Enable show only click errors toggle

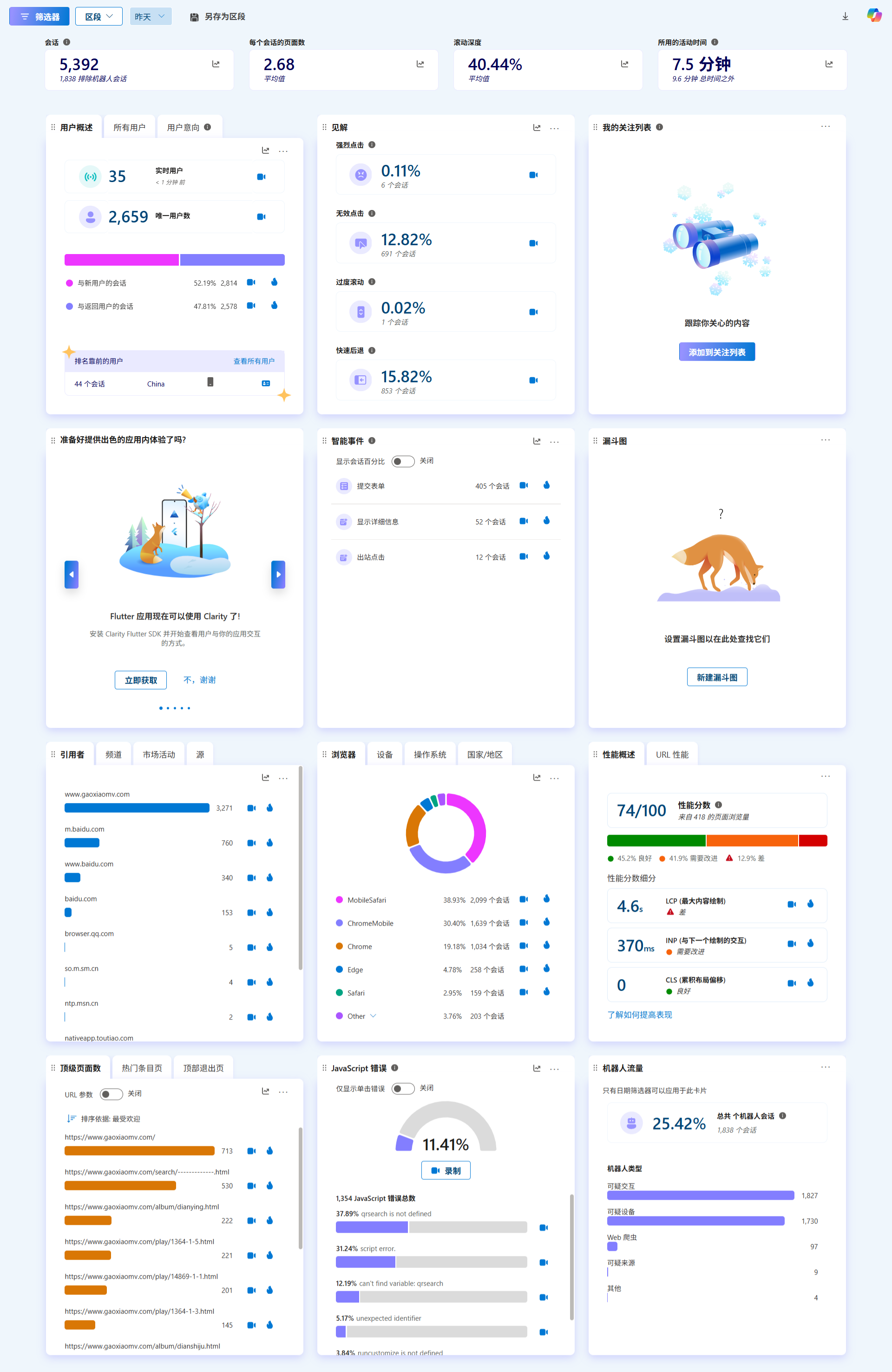pyautogui.click(x=402, y=1088)
